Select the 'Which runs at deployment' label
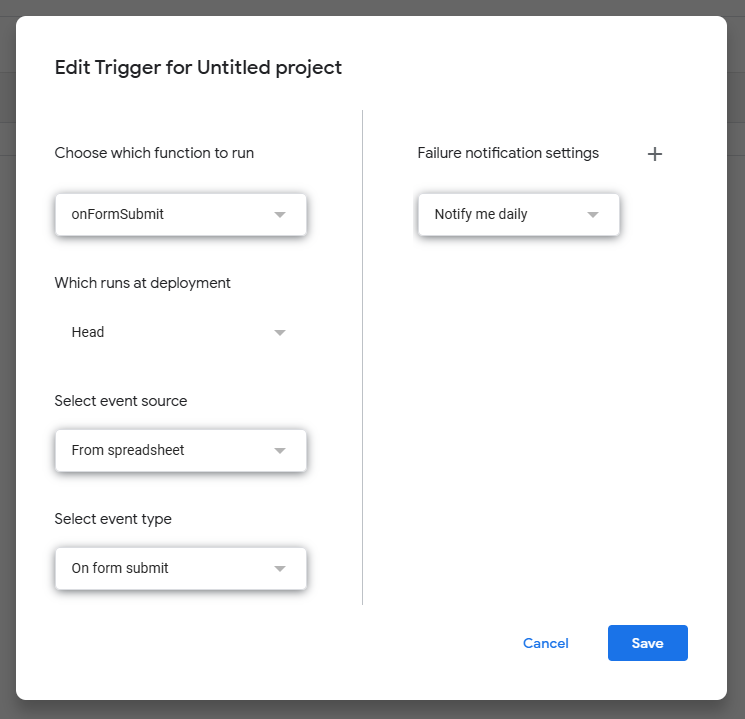745x719 pixels. [143, 283]
